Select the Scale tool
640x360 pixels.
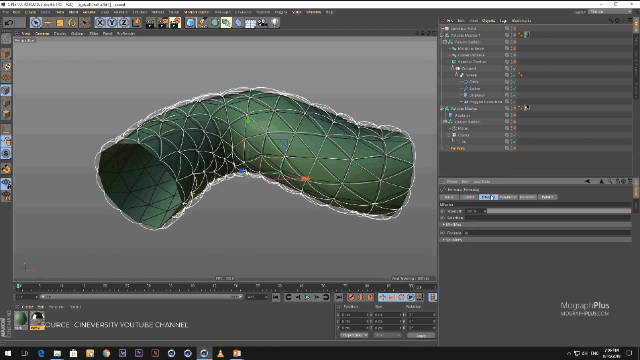[x=60, y=23]
